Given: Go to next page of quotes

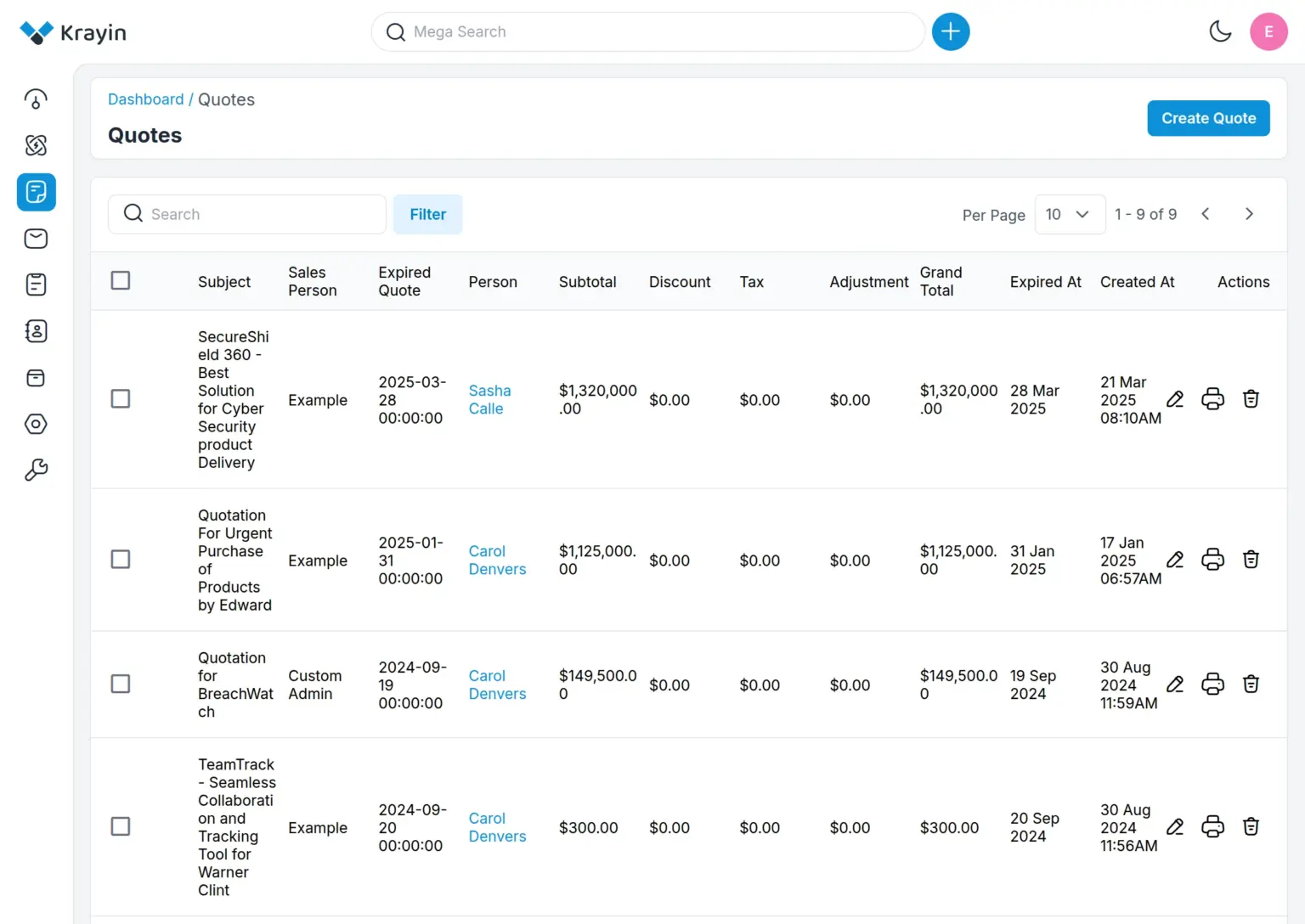Looking at the screenshot, I should [x=1249, y=214].
